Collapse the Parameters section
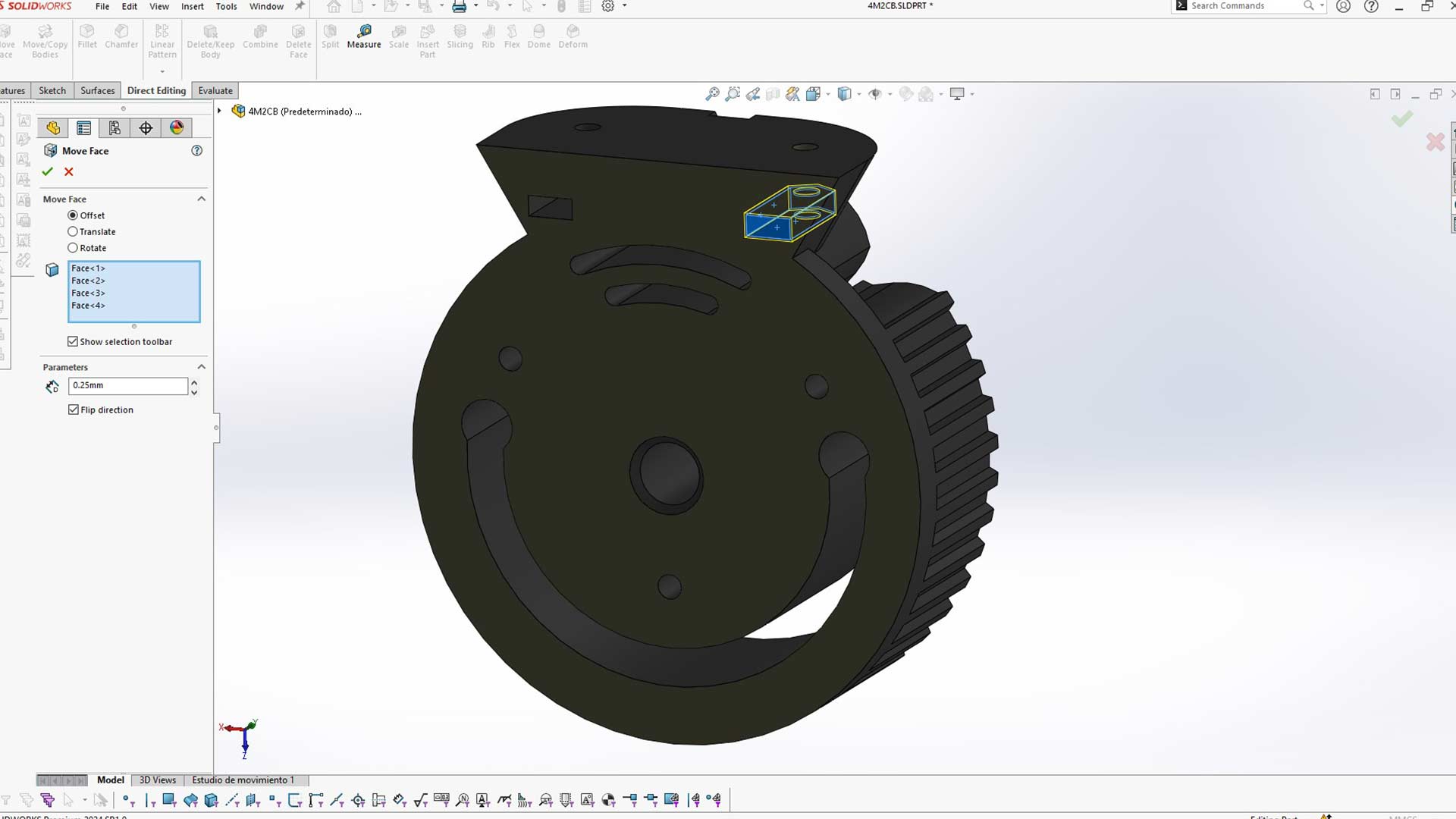The height and width of the screenshot is (819, 1456). tap(202, 367)
